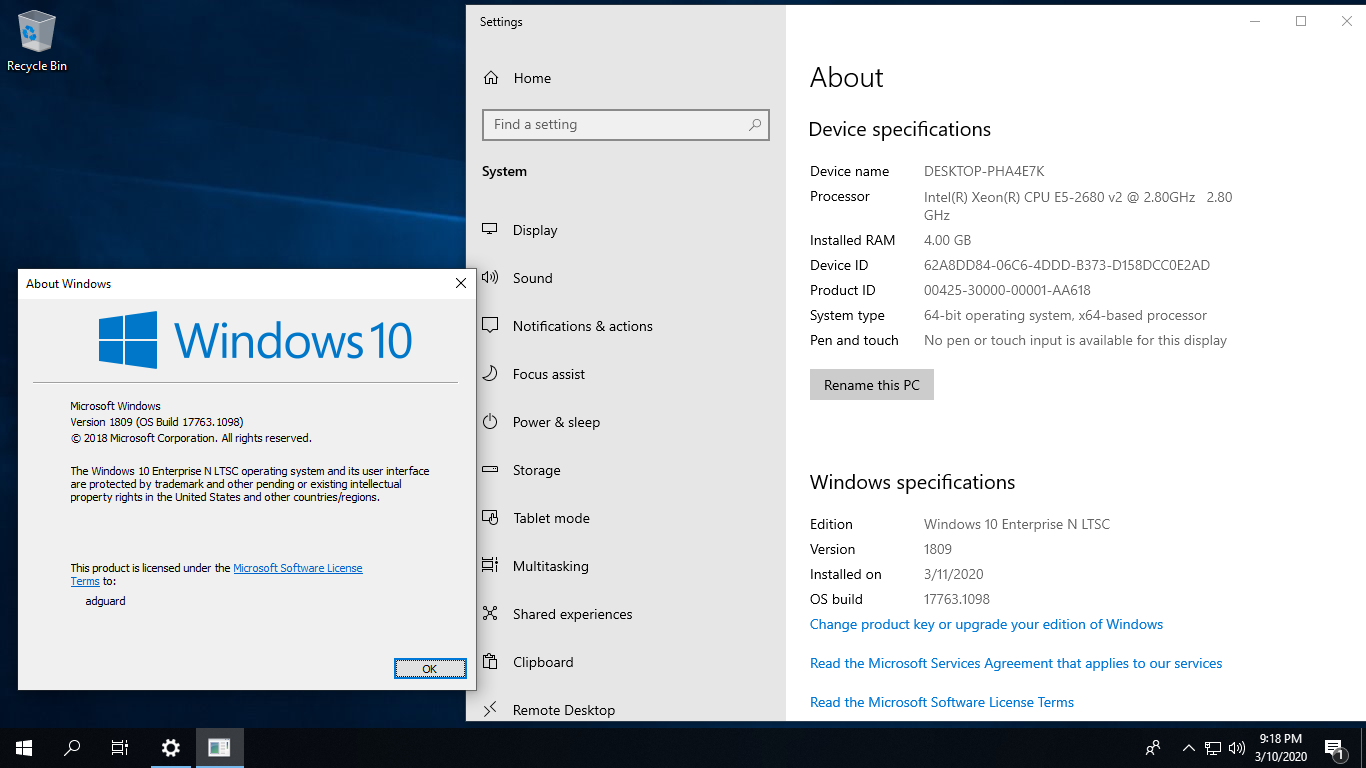
Task: Expand the hidden system tray icons
Action: (1188, 748)
